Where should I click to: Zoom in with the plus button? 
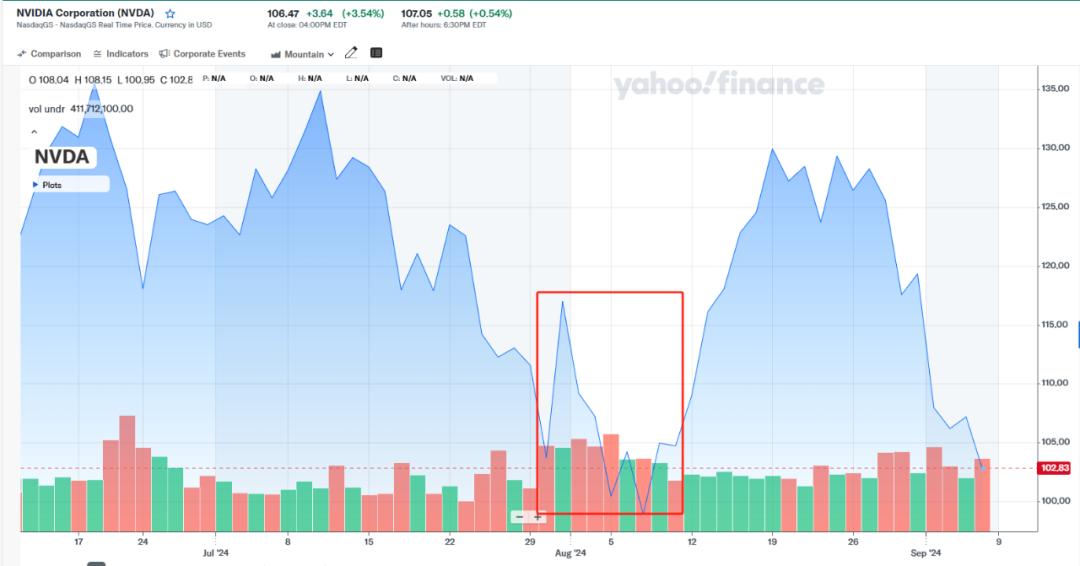538,517
